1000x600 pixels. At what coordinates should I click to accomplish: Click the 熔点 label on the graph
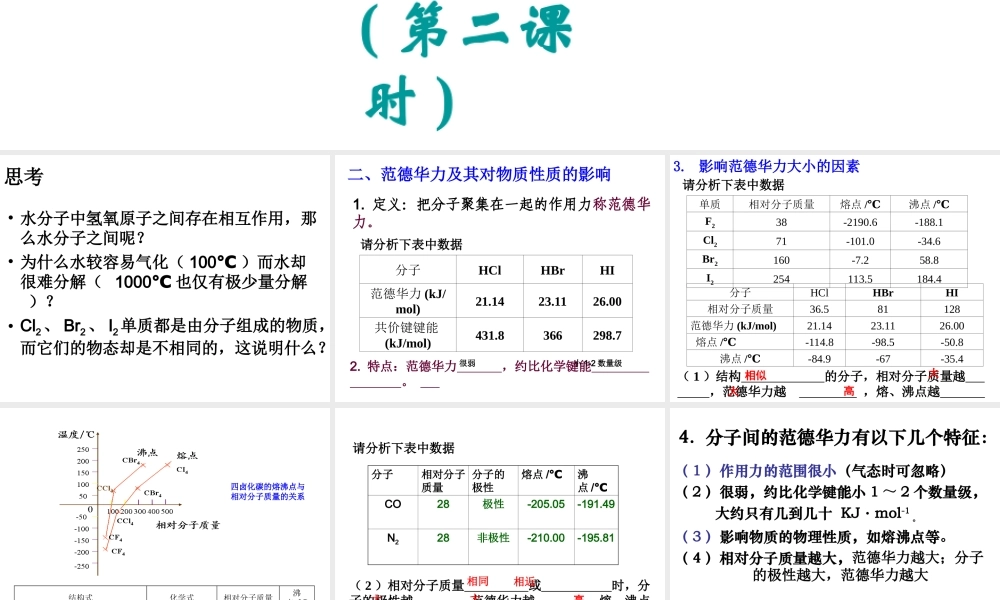coord(186,455)
